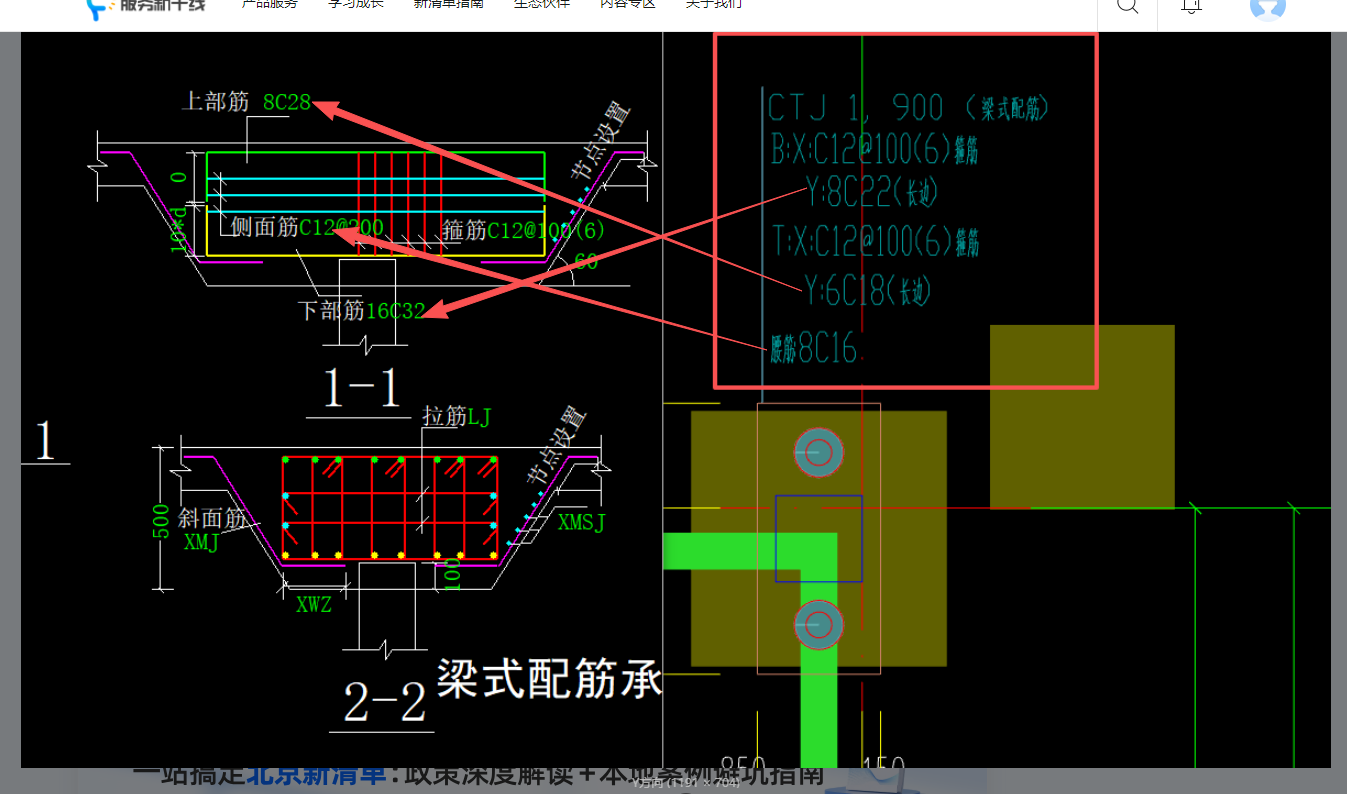
Task: Open the 产品服务 navigation menu
Action: point(270,4)
